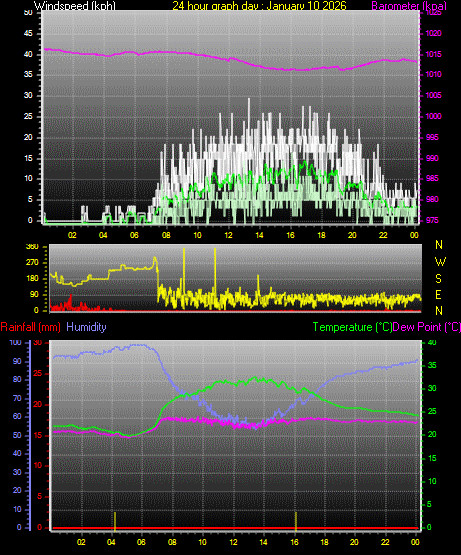Click compass letter 'E' beside wind direction graph
This screenshot has width=461, height=555.
tap(438, 294)
